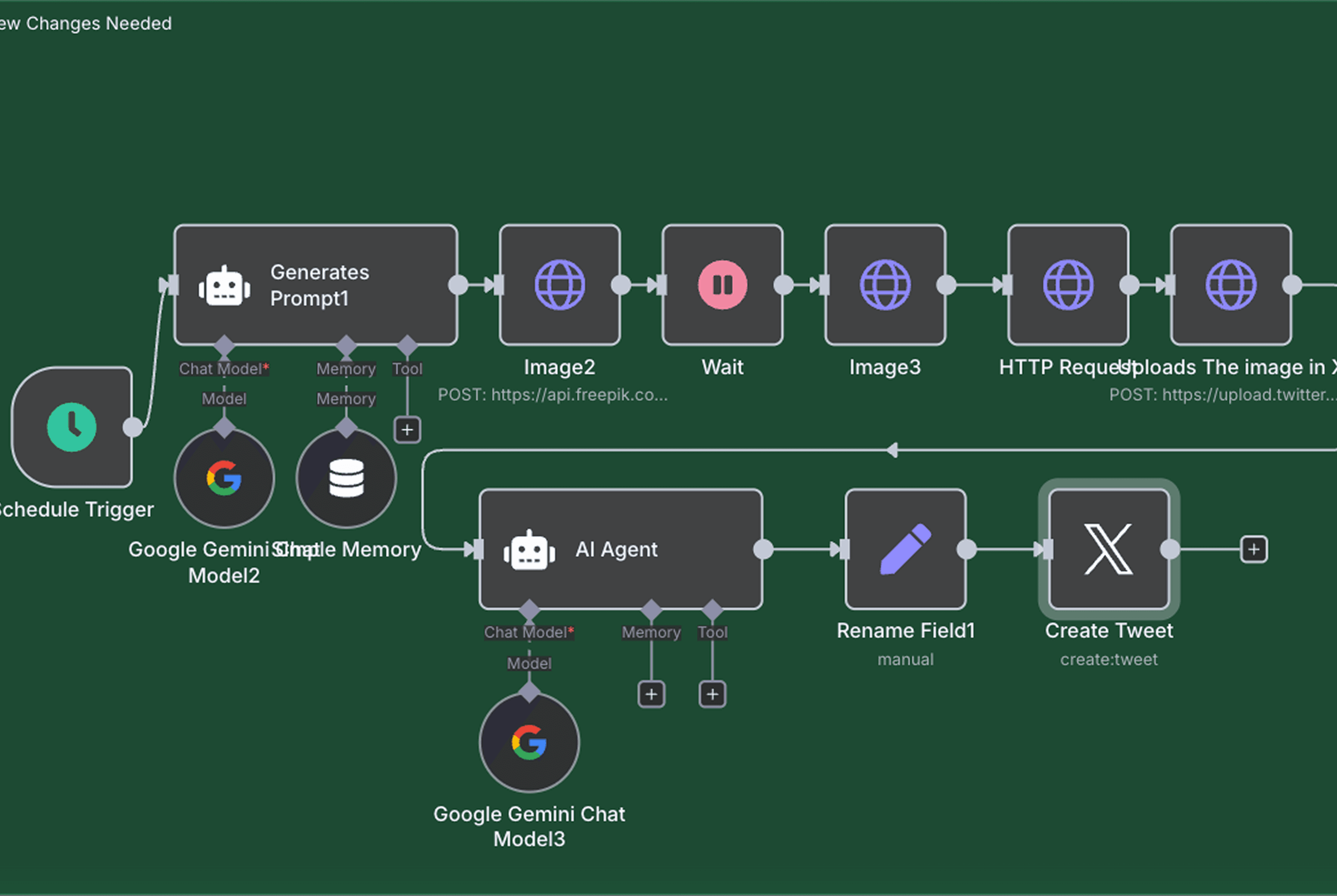Select the Wait pause node
Image resolution: width=1337 pixels, height=896 pixels.
pos(722,284)
